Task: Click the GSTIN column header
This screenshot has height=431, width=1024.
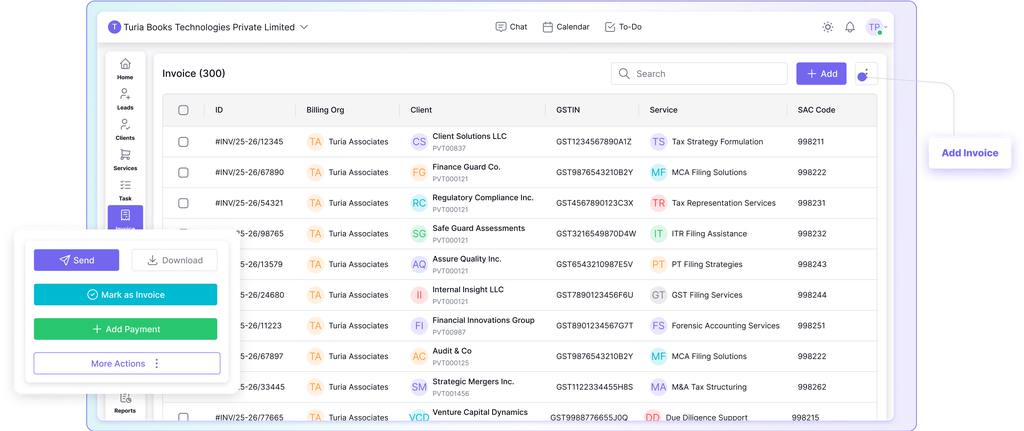Action: tap(568, 110)
